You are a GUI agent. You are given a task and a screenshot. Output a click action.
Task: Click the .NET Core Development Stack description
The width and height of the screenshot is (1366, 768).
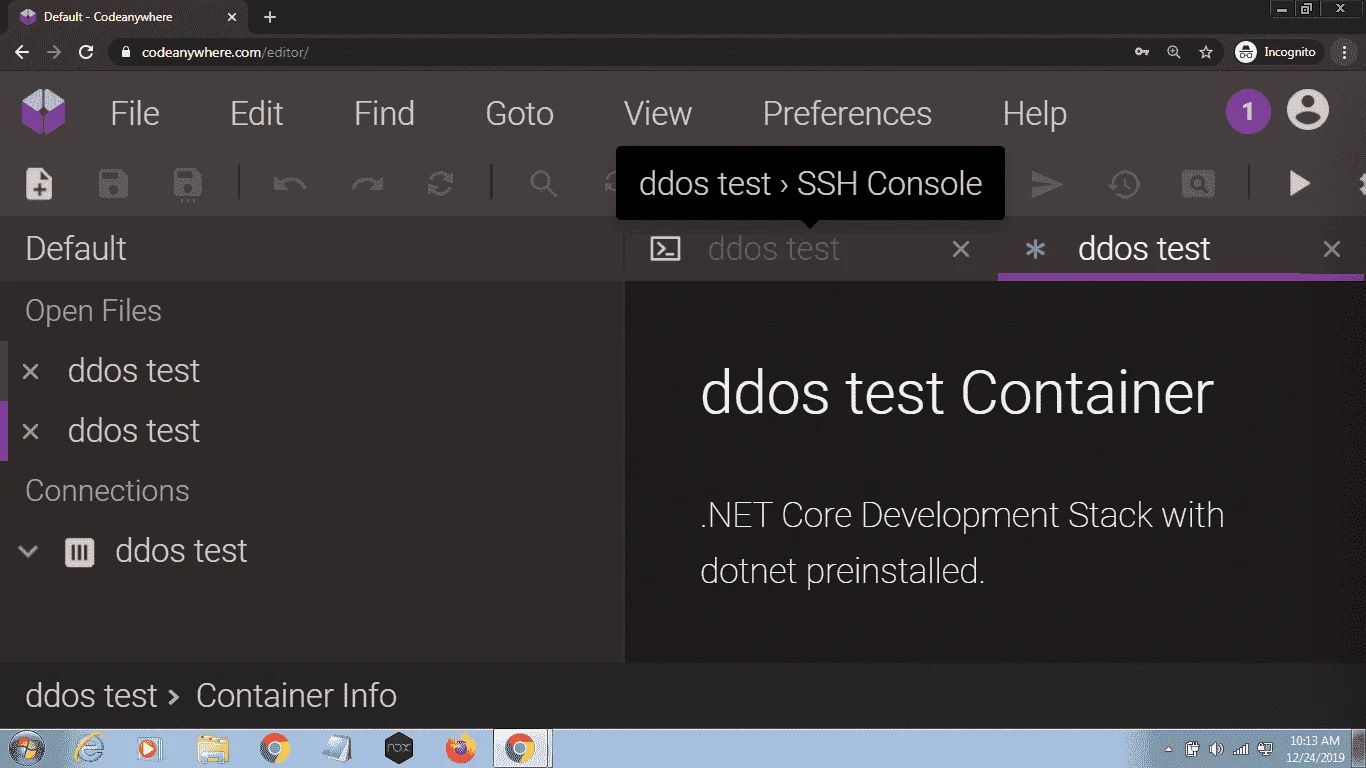(962, 543)
